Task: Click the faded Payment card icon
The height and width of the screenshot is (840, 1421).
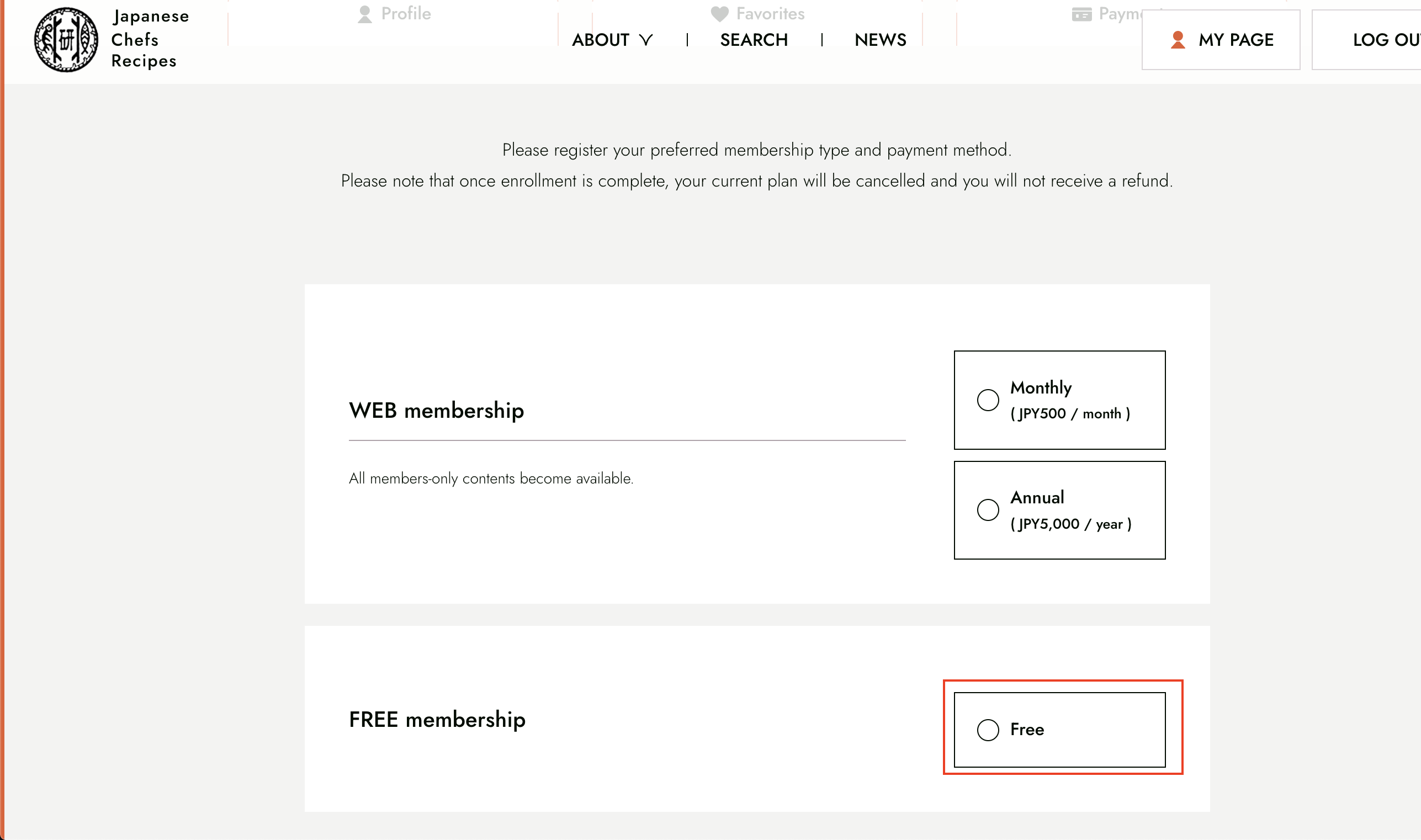Action: (x=1081, y=14)
